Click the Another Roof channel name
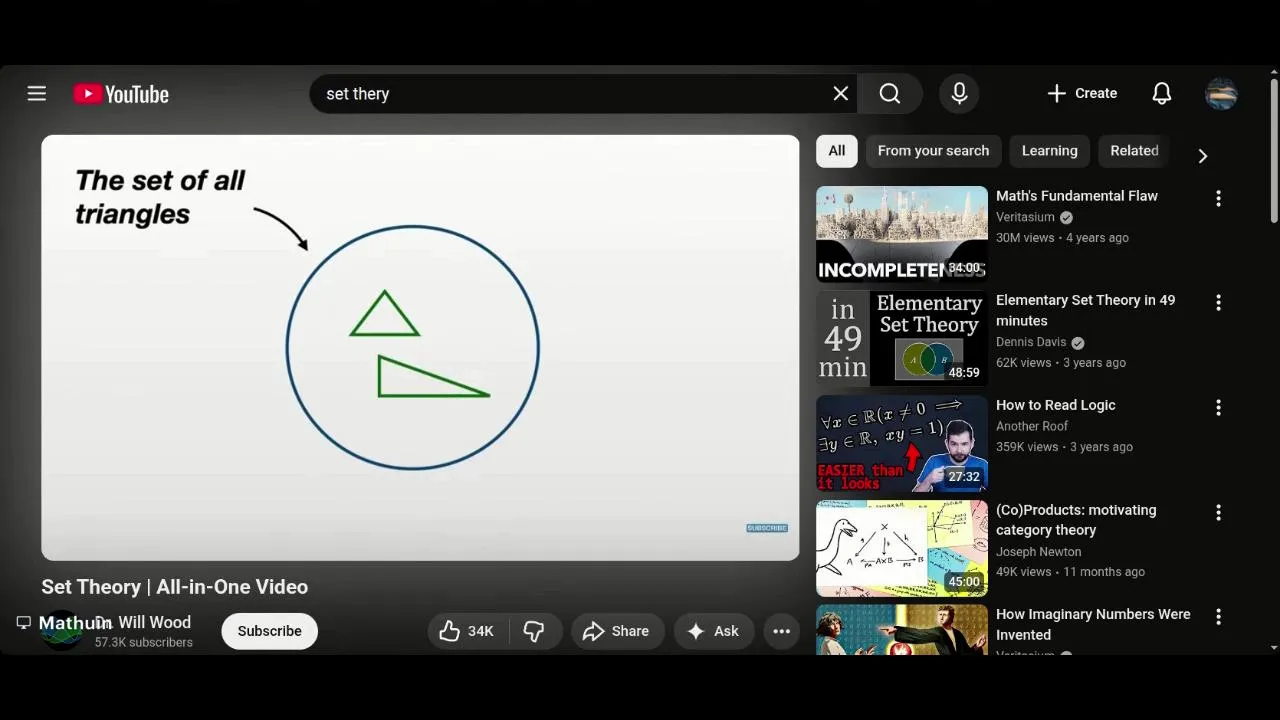The height and width of the screenshot is (720, 1280). (x=1032, y=426)
